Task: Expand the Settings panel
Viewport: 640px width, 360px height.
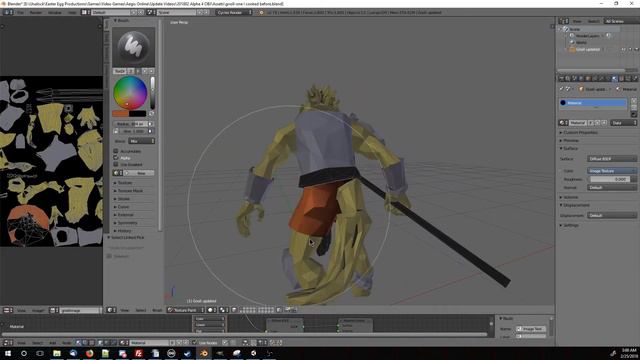Action: pos(571,225)
